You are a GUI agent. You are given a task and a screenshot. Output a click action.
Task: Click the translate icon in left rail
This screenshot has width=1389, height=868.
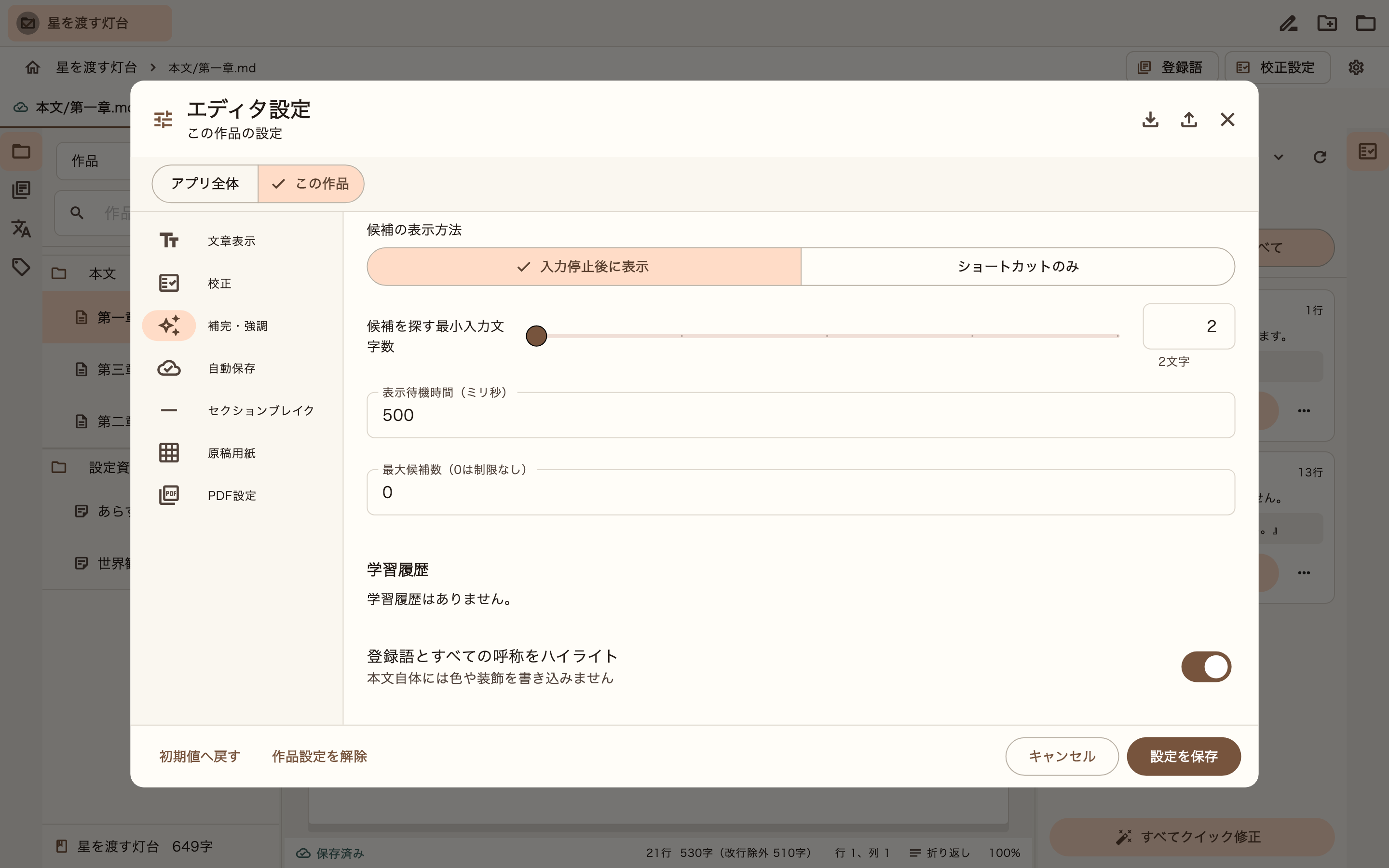tap(21, 228)
